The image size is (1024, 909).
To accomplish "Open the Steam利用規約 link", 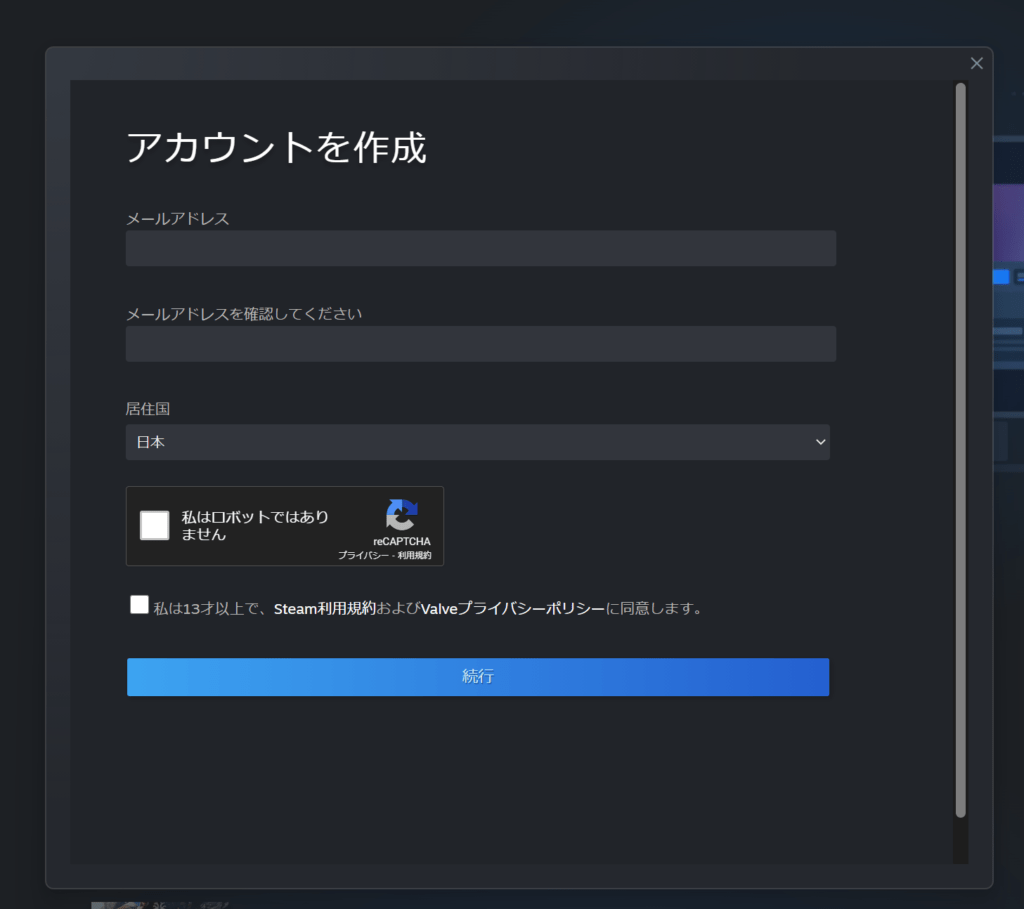I will pyautogui.click(x=325, y=609).
